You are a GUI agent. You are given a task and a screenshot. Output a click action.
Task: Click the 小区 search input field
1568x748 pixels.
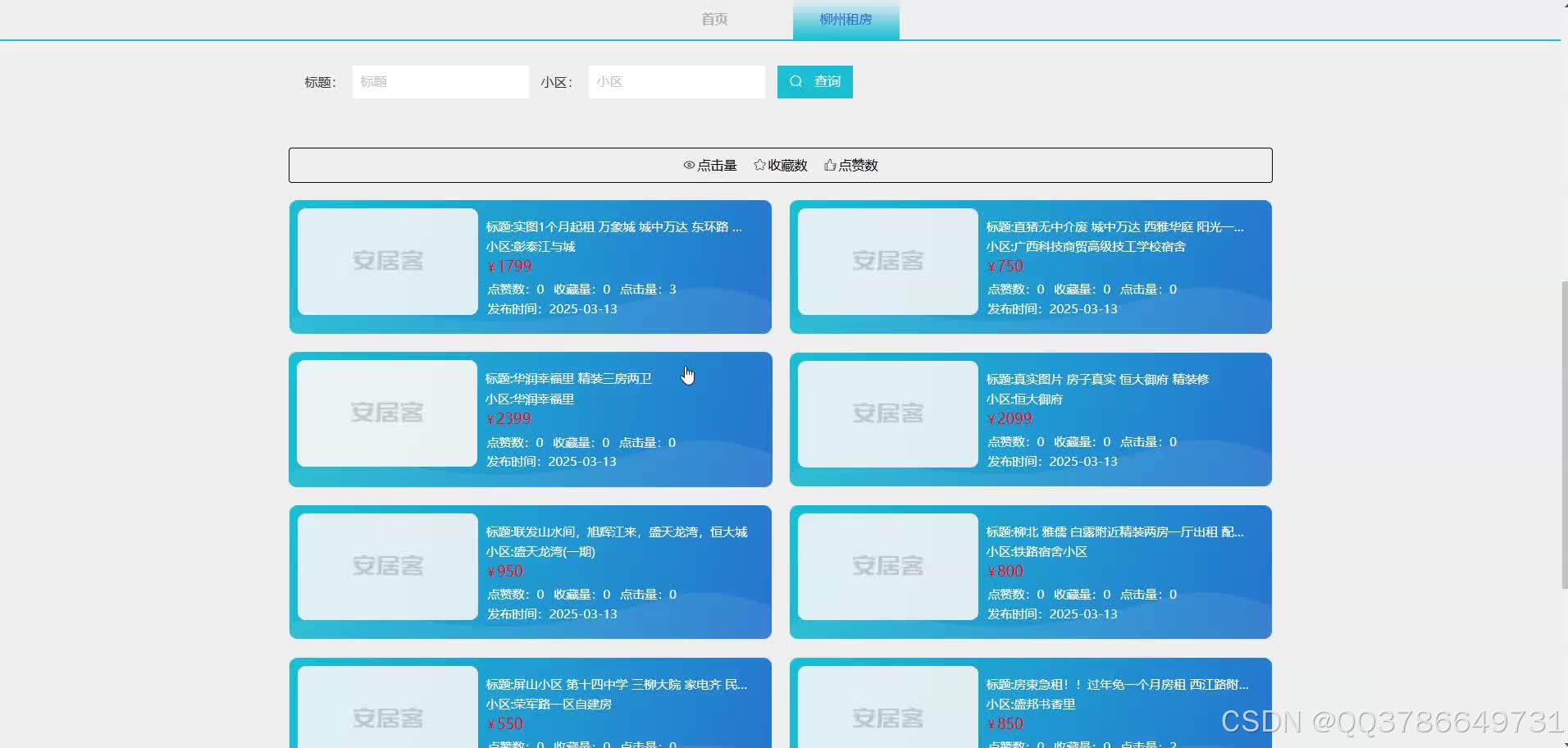(x=676, y=81)
